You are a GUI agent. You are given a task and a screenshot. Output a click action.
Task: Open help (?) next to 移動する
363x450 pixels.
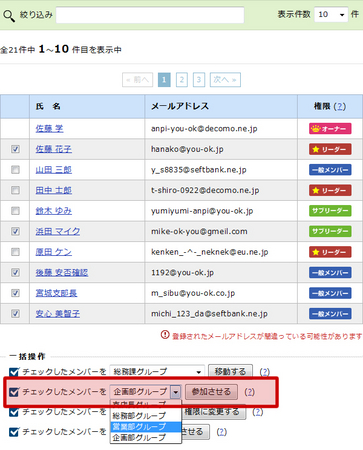(x=265, y=372)
